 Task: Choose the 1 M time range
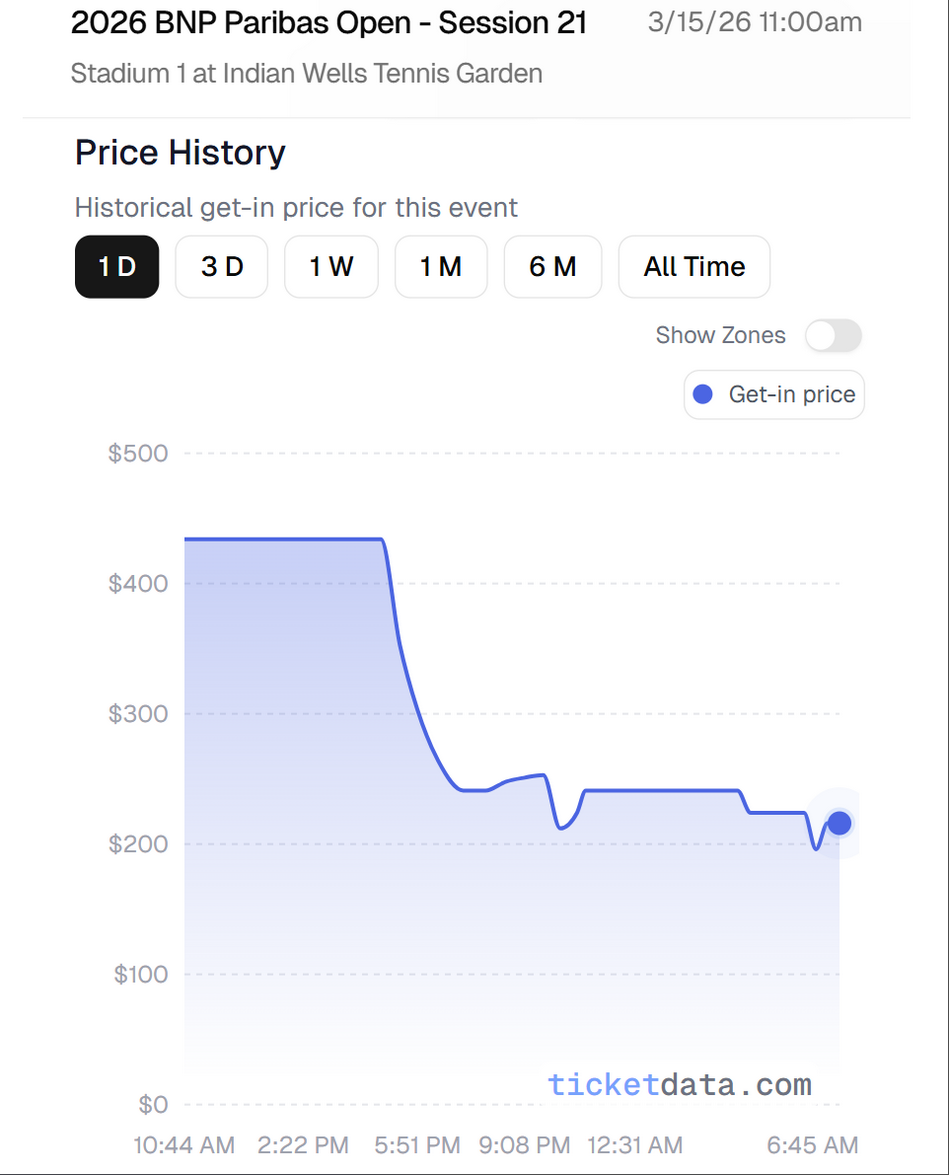coord(441,267)
